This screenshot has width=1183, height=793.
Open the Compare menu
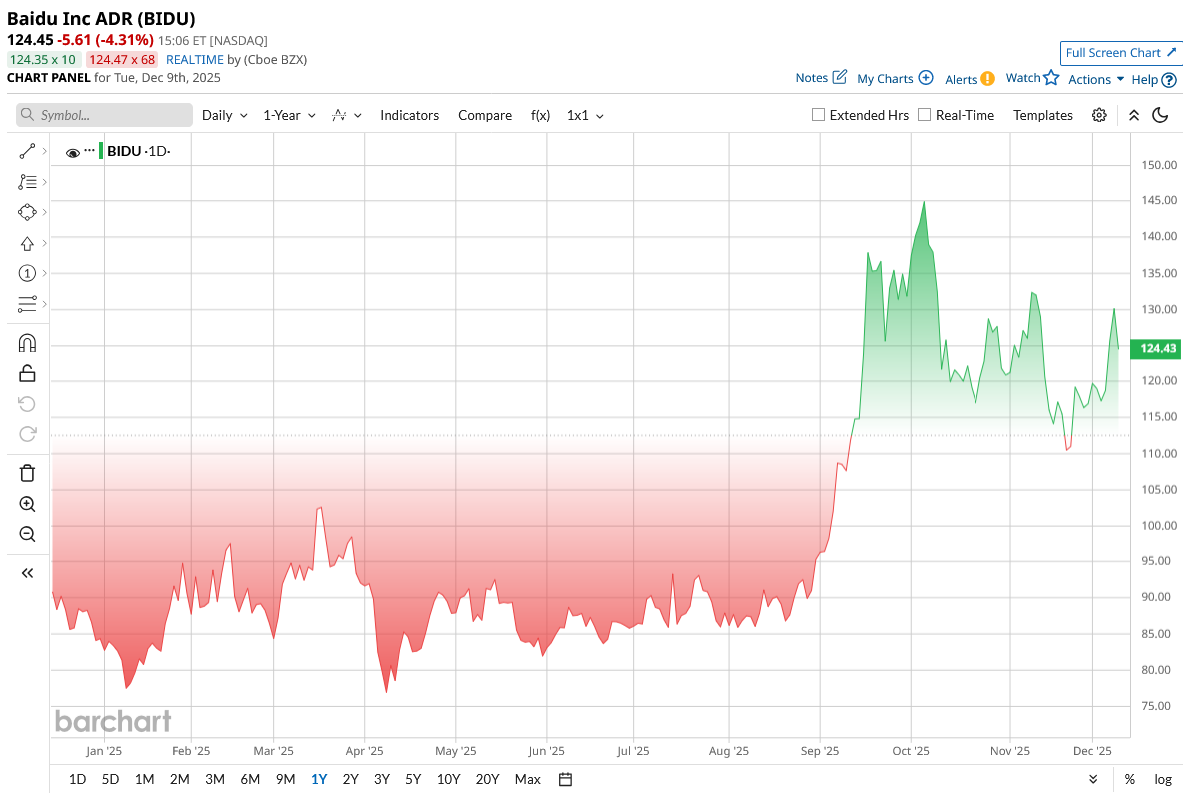pos(485,115)
